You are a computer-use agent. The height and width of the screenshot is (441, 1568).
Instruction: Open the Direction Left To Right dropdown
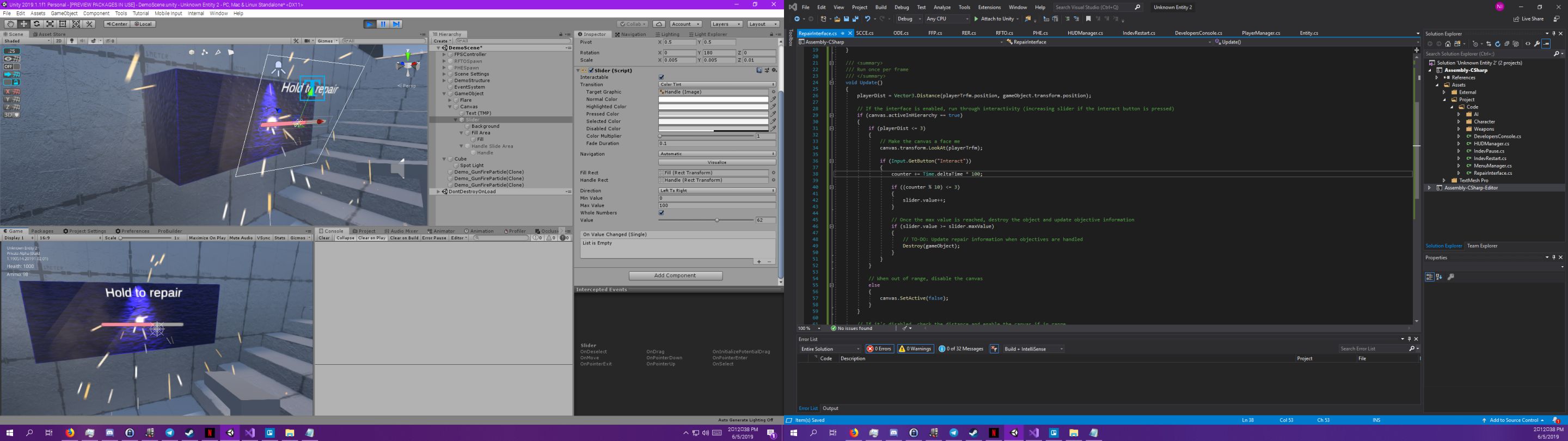pos(717,191)
